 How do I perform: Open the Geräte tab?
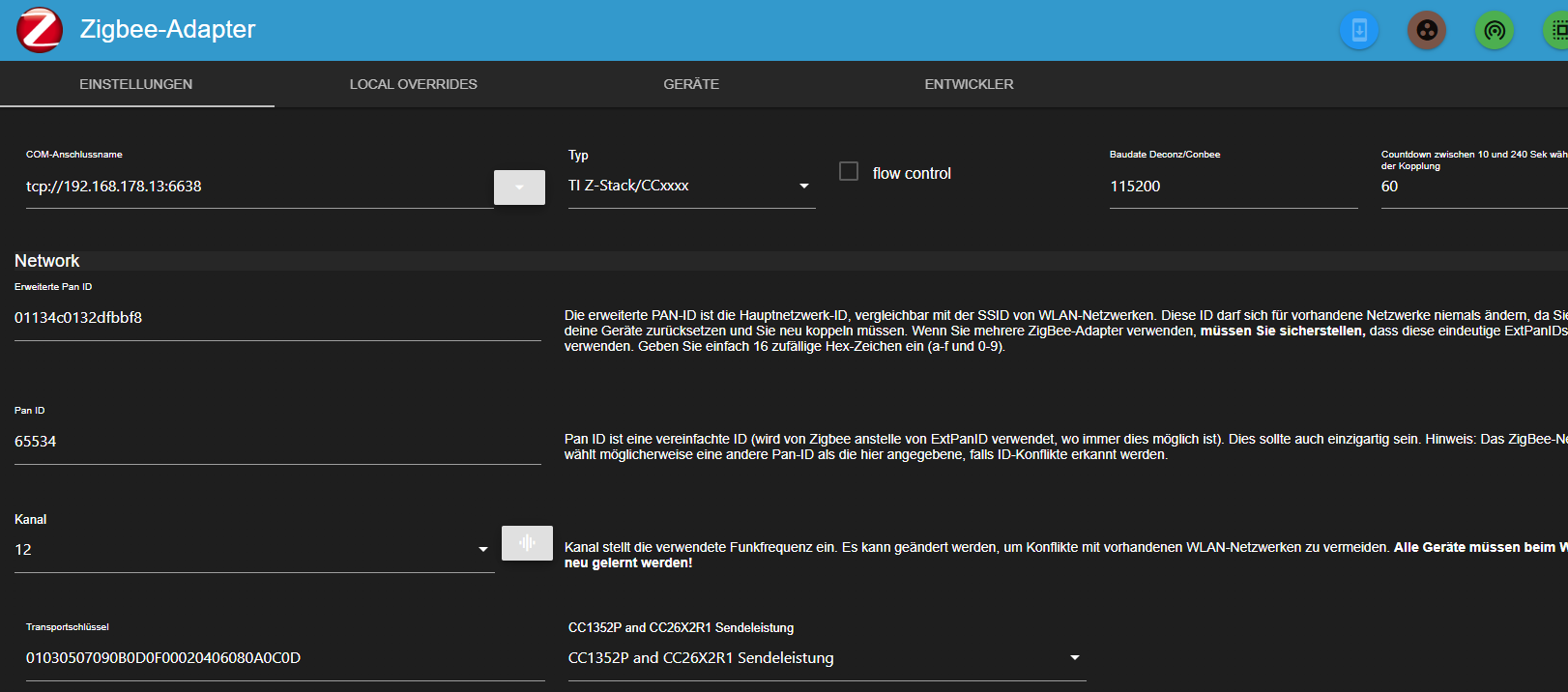(691, 84)
